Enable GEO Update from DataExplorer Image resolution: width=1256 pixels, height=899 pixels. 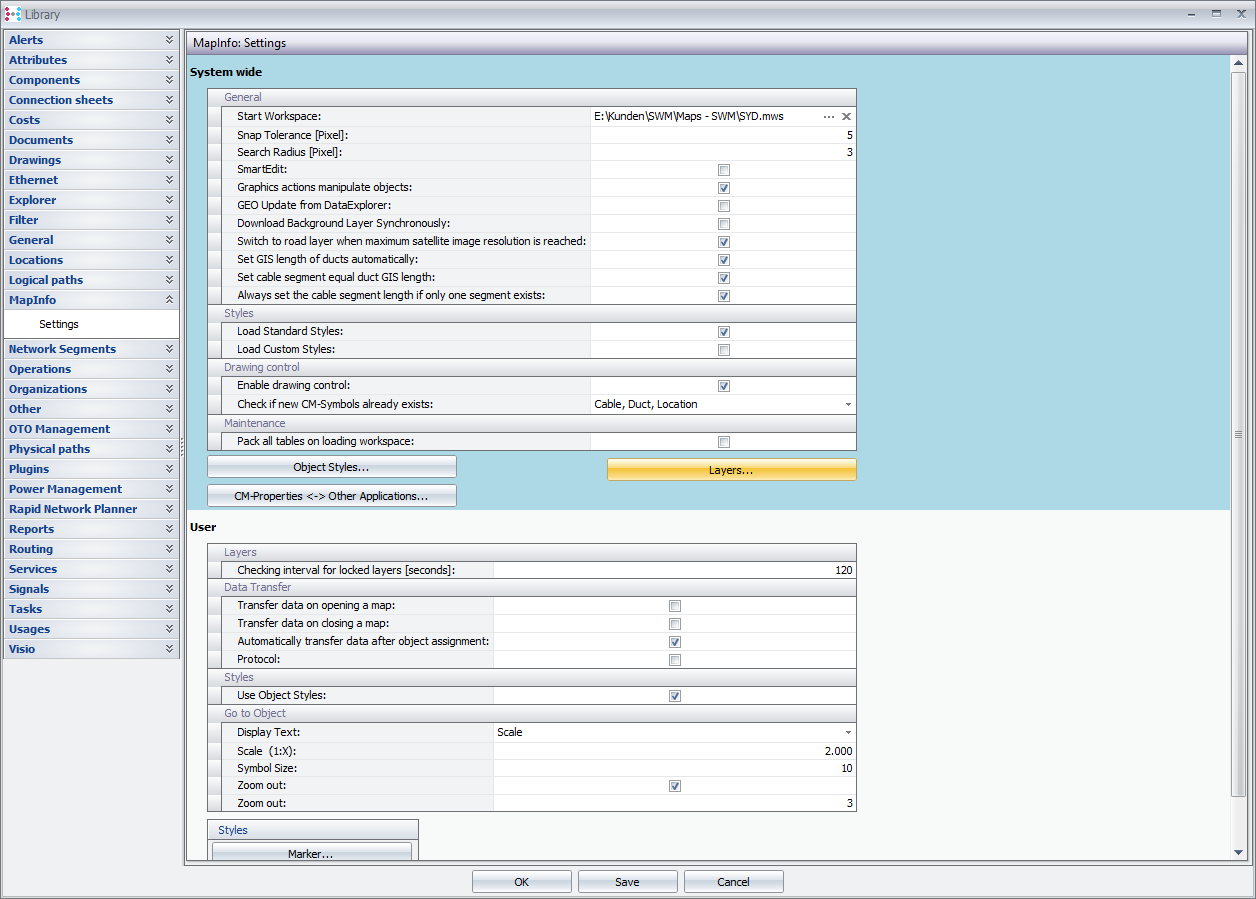click(x=724, y=206)
